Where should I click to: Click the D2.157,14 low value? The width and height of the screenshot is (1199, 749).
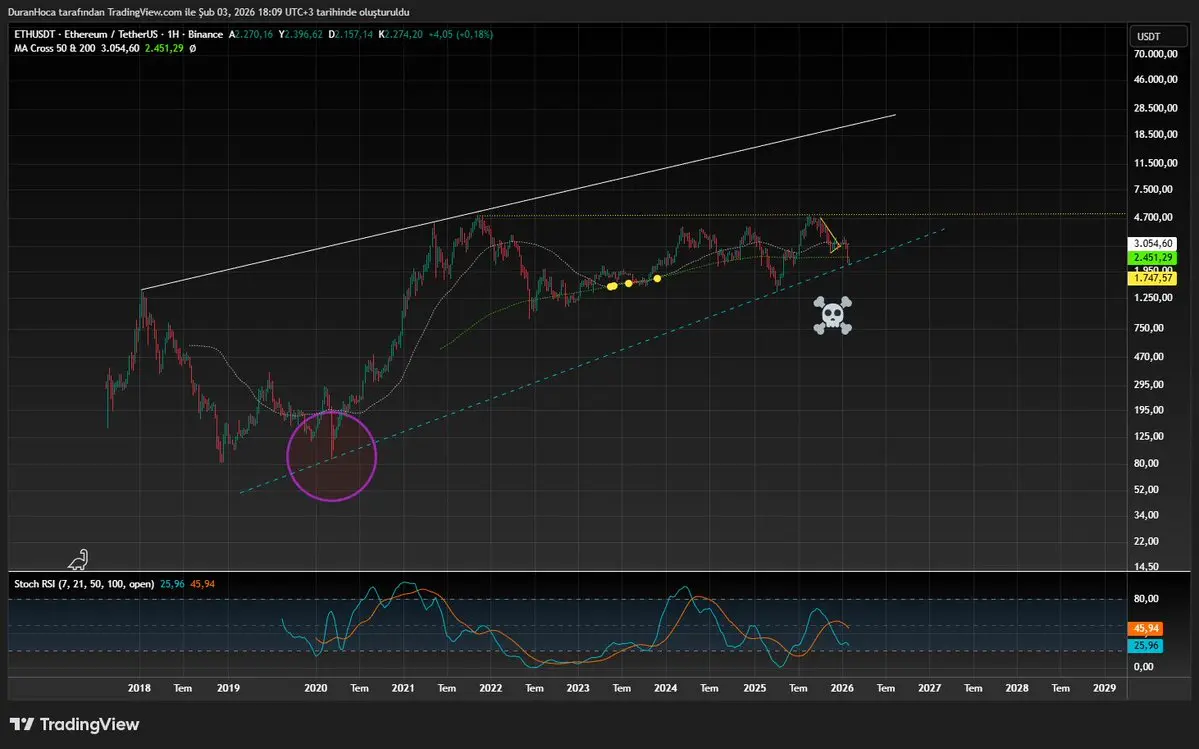coord(351,34)
